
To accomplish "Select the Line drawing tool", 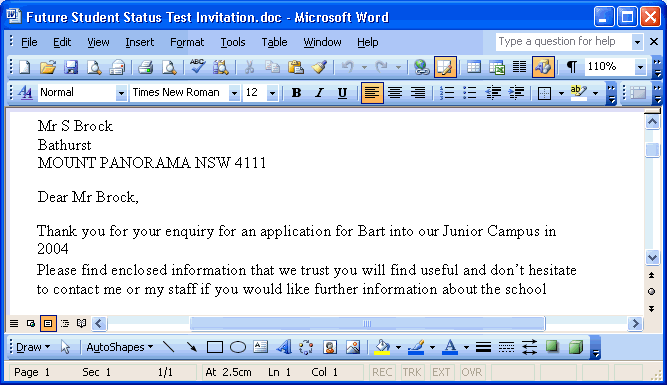I will click(169, 347).
